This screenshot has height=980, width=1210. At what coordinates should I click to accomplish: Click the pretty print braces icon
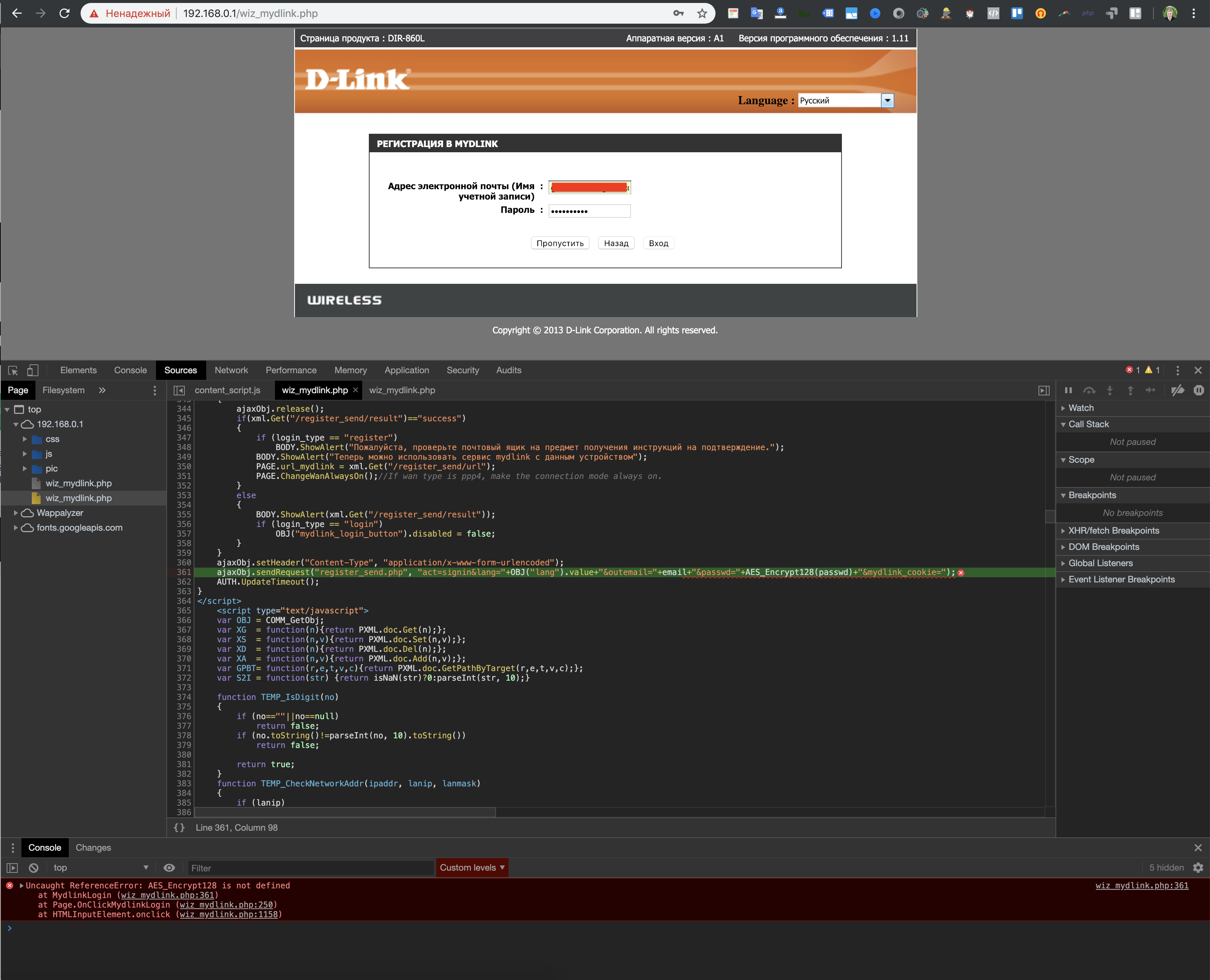(179, 828)
